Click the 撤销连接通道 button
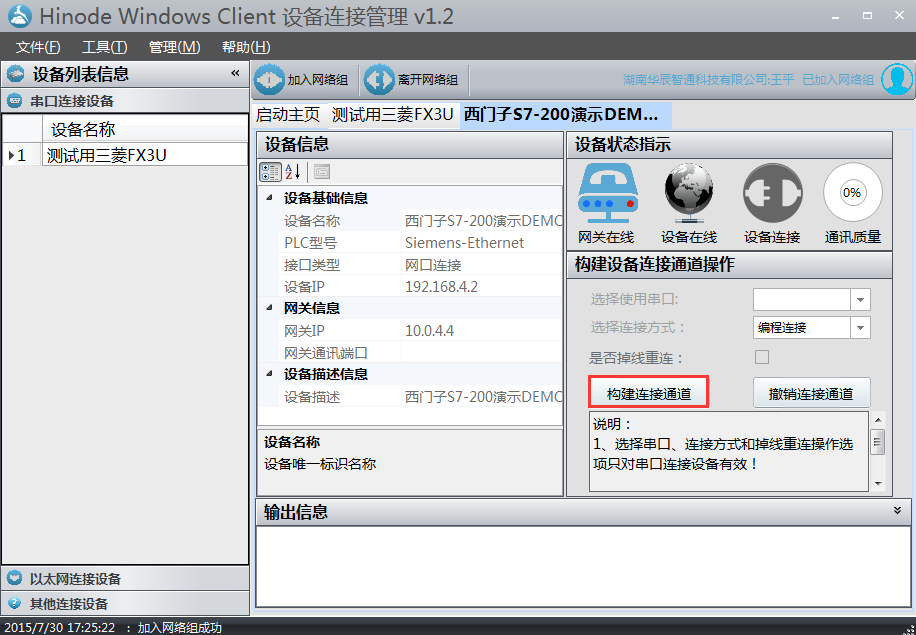Image resolution: width=916 pixels, height=635 pixels. tap(811, 393)
